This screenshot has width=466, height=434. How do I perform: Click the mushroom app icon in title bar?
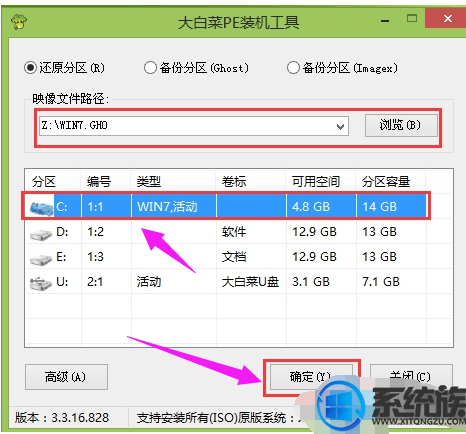point(19,22)
